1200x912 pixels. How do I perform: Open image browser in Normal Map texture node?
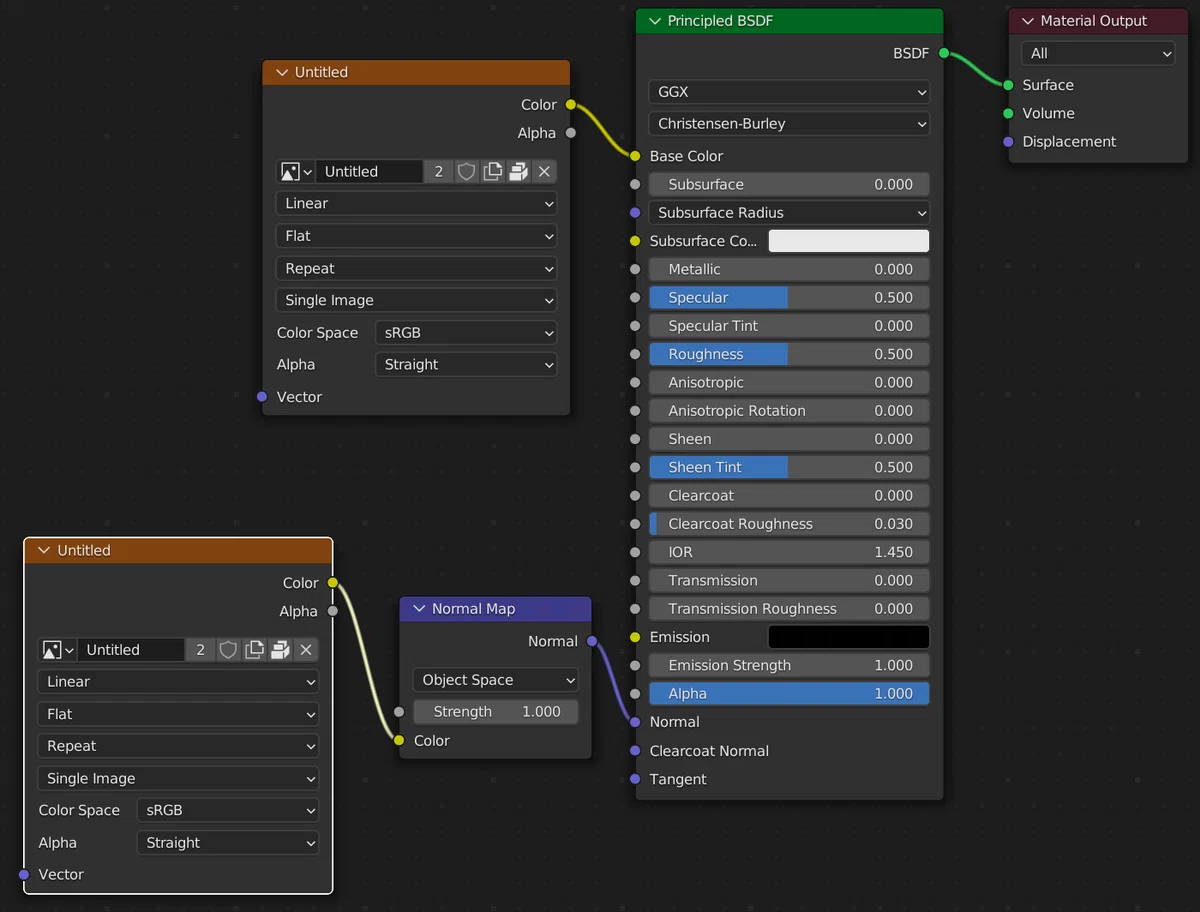click(57, 650)
